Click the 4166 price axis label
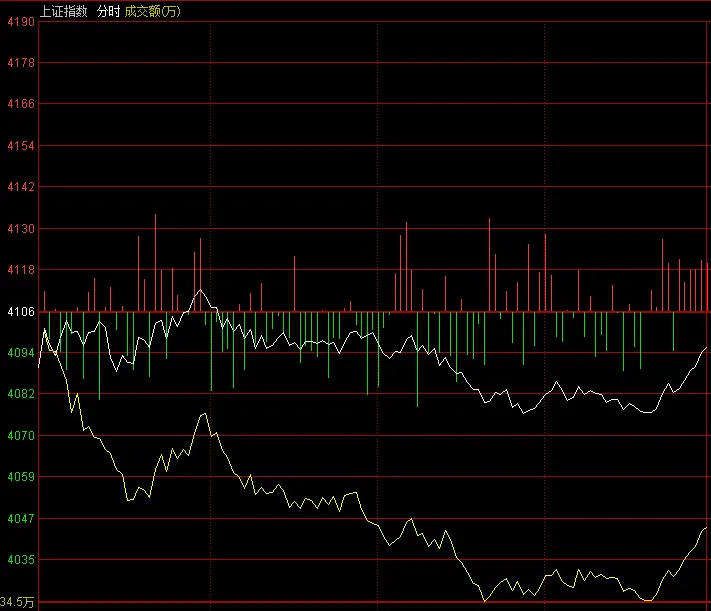The image size is (711, 611). coord(21,104)
